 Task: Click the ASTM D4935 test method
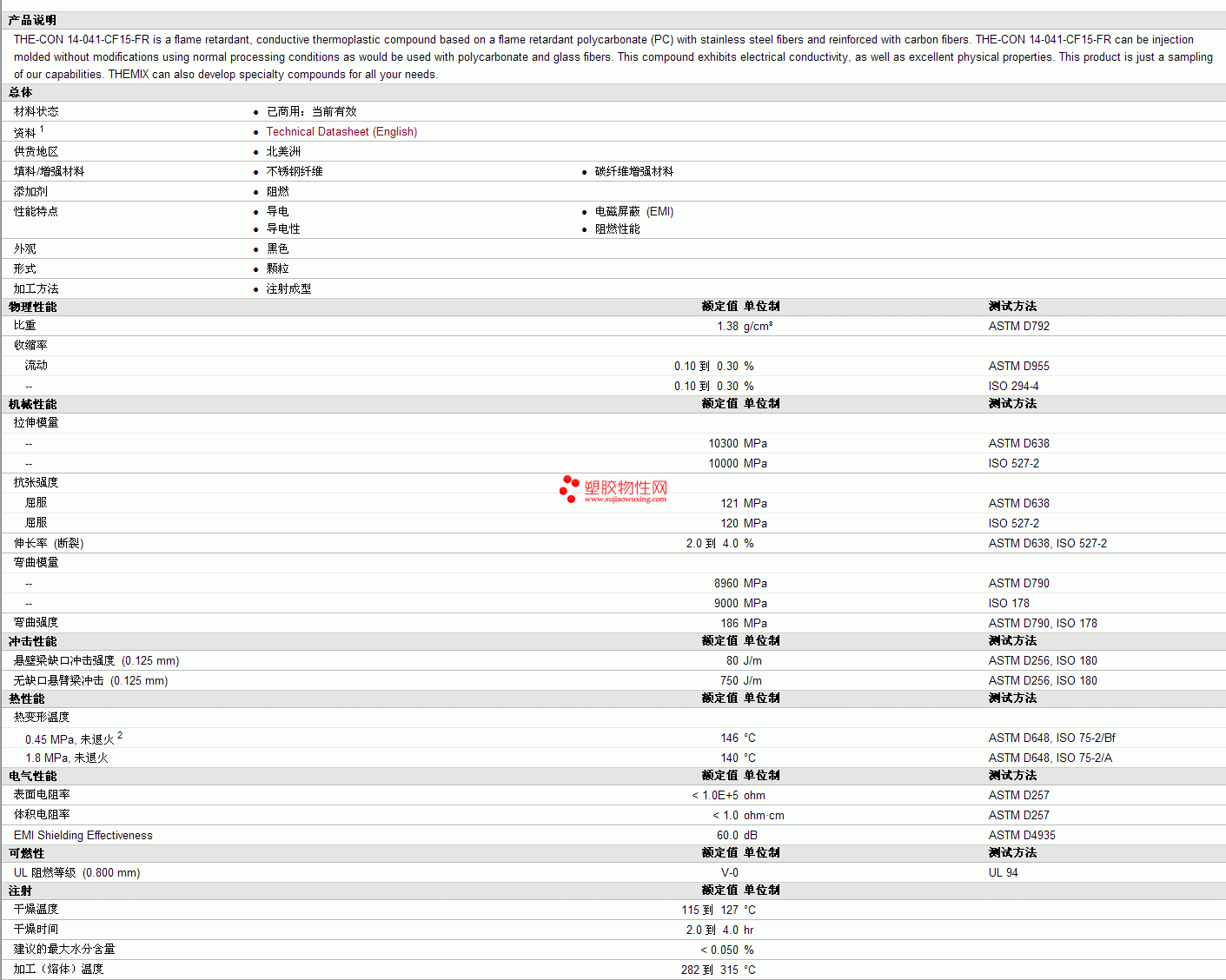click(1023, 836)
